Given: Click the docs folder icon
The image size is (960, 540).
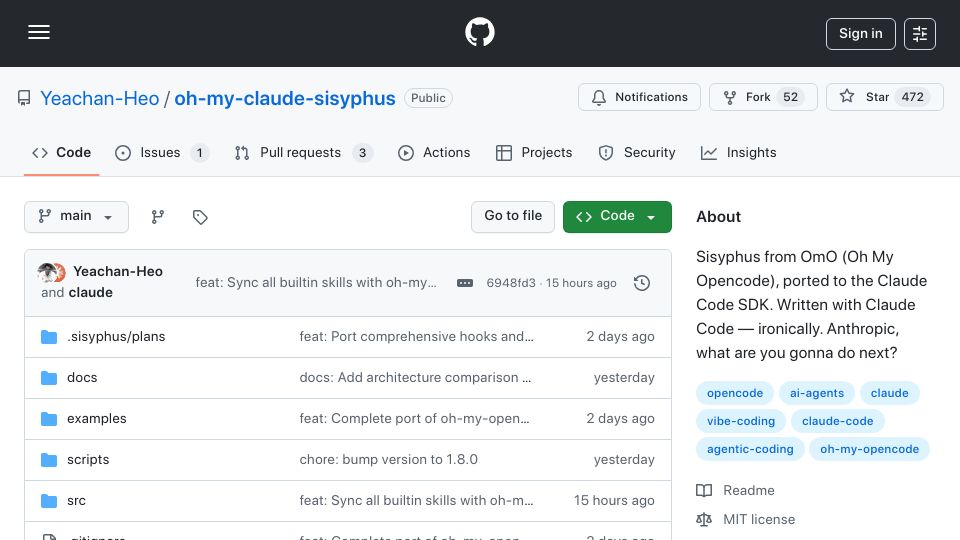Looking at the screenshot, I should click(48, 378).
